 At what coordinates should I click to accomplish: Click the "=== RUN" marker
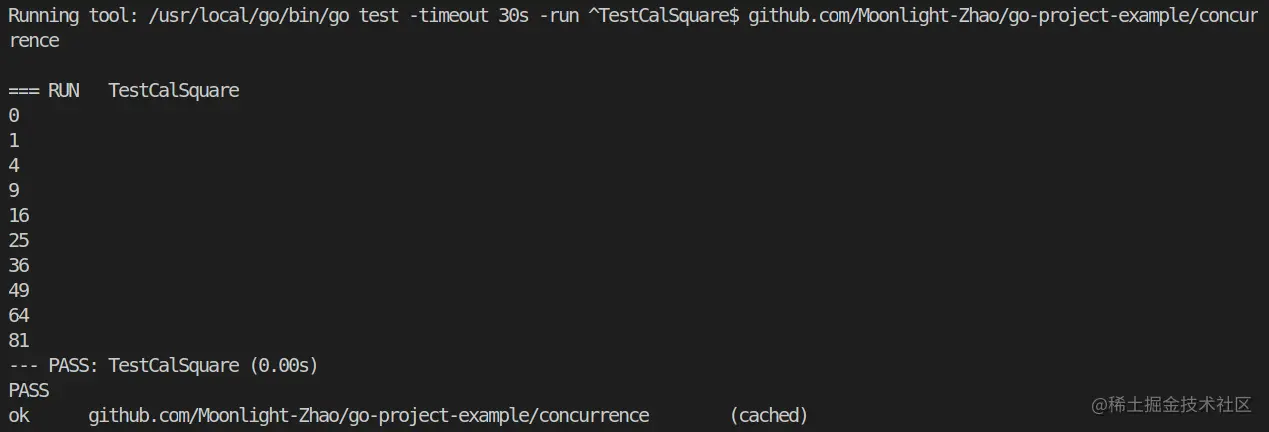coord(44,91)
